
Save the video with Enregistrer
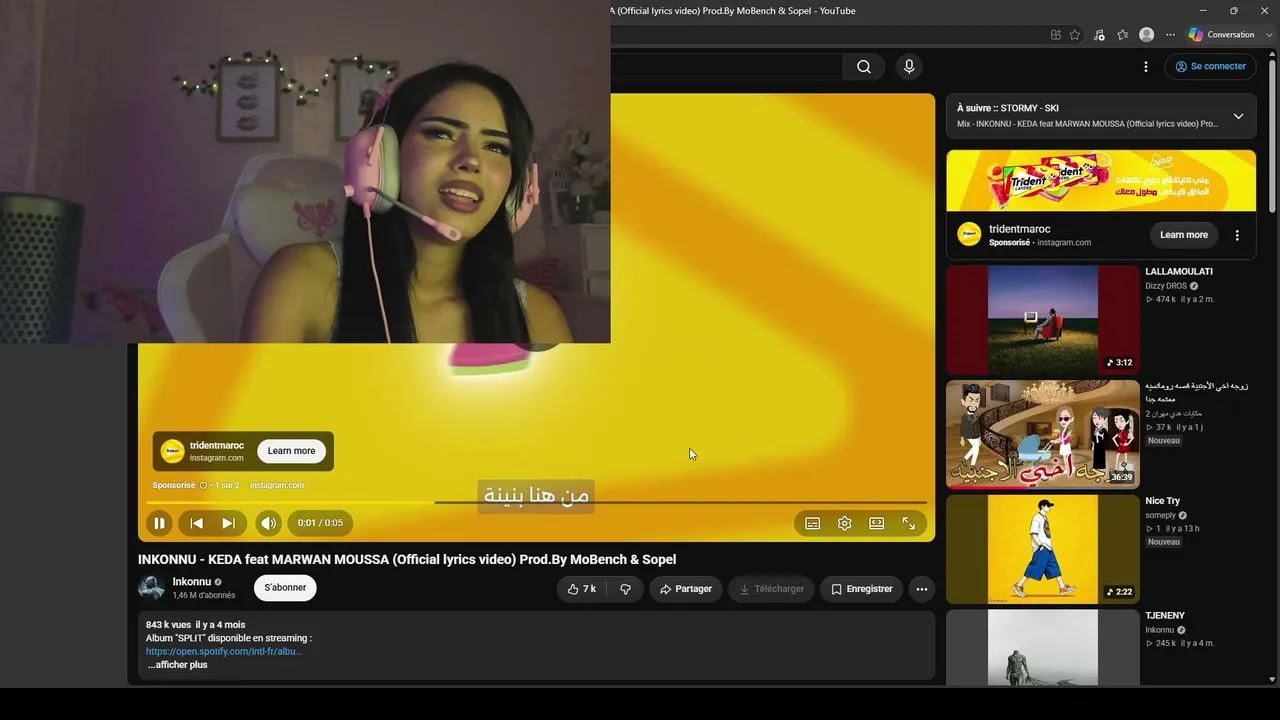click(861, 589)
